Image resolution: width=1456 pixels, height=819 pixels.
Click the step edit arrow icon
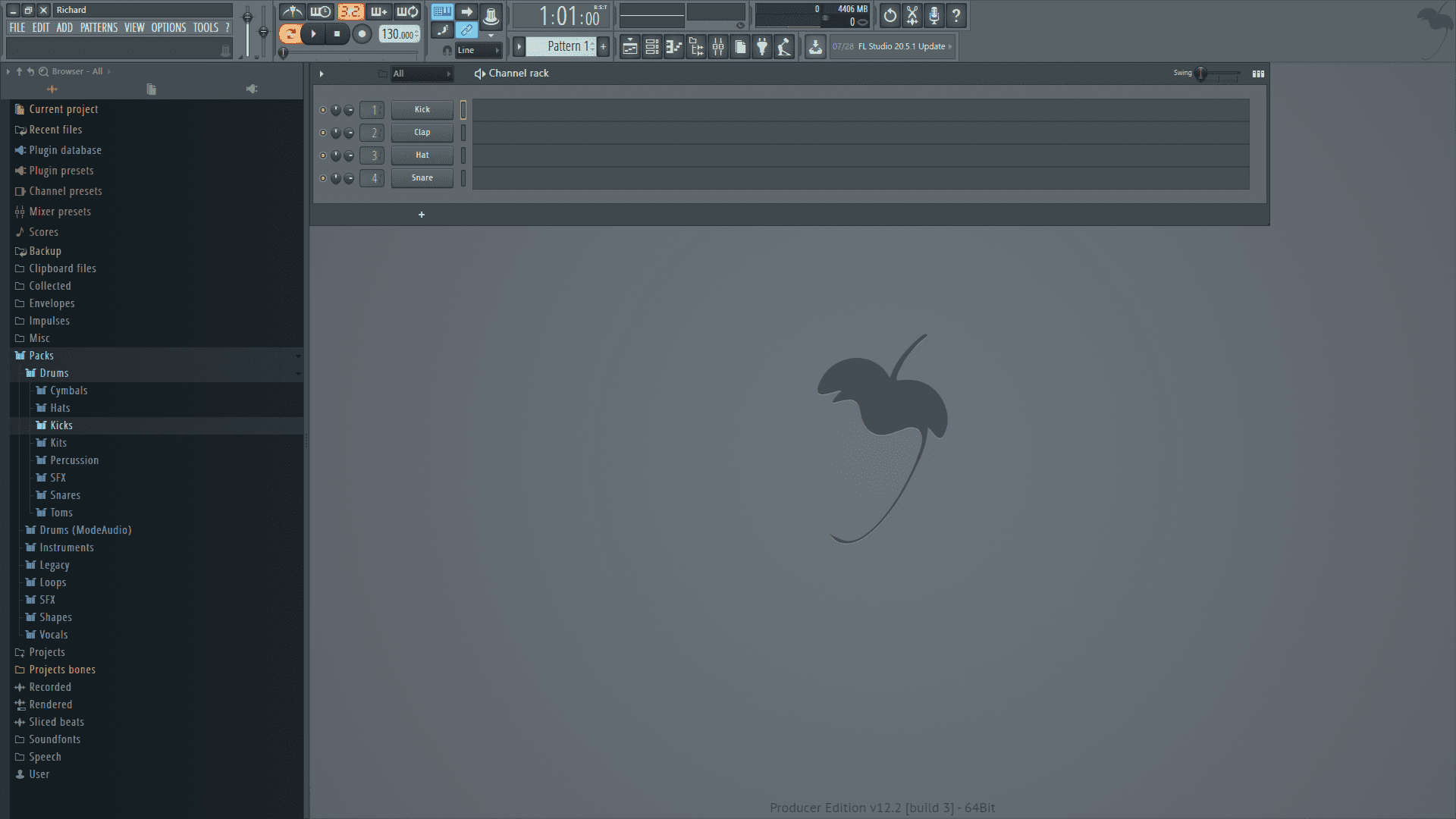pos(466,12)
